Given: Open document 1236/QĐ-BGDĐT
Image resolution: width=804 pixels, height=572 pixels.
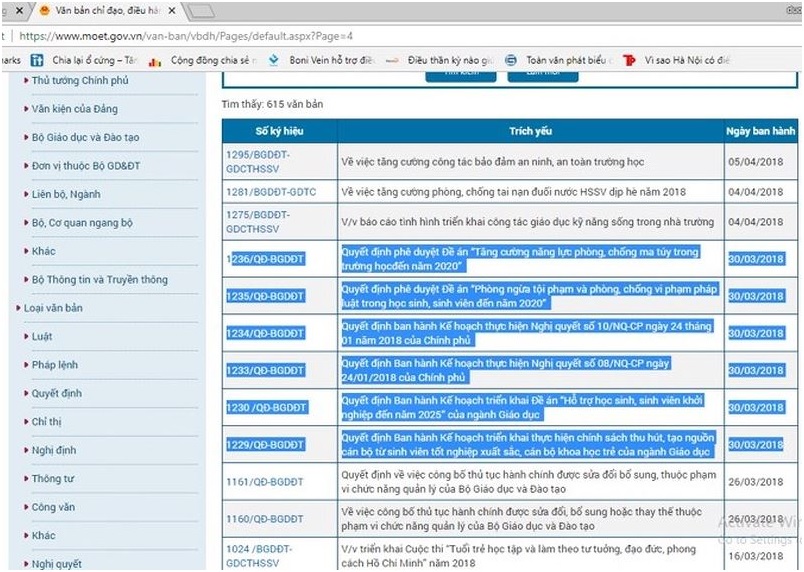Looking at the screenshot, I should 265,259.
